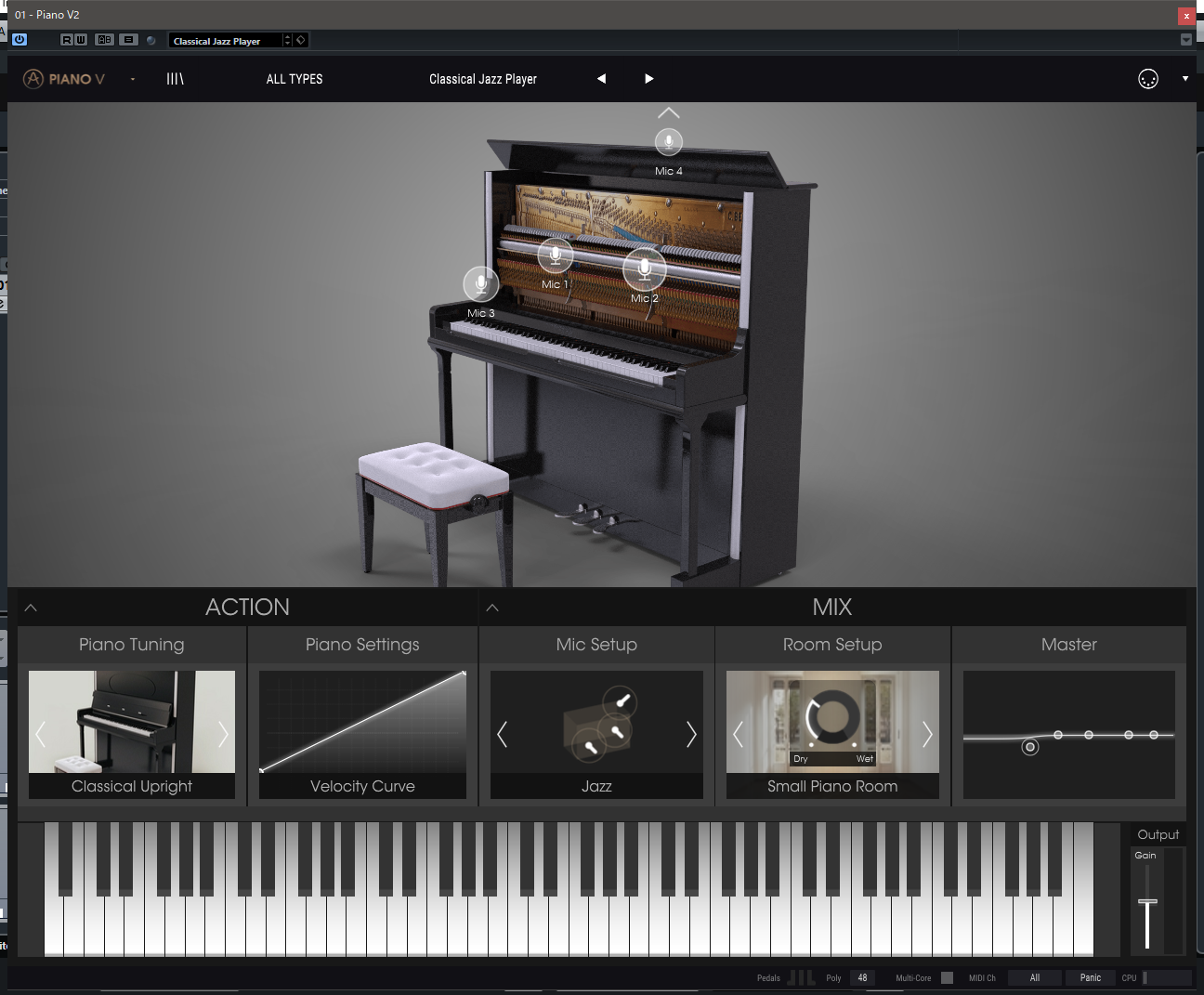
Task: Switch to previous room type
Action: pos(738,735)
